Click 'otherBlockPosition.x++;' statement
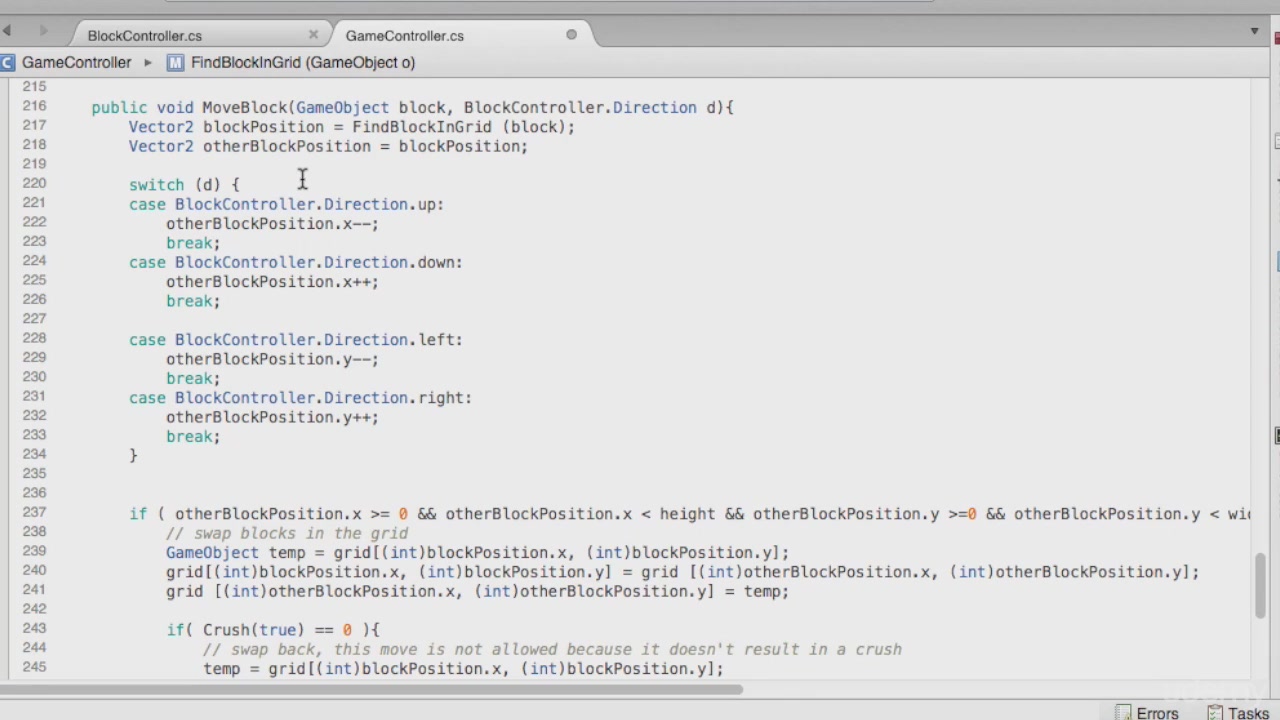The width and height of the screenshot is (1280, 720). (x=272, y=282)
